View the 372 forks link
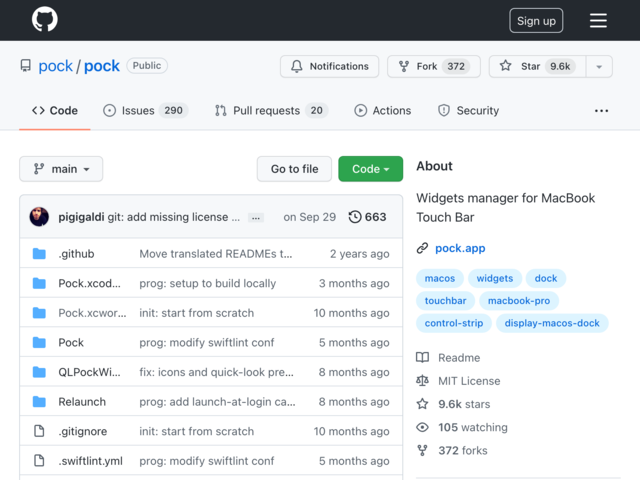640x480 pixels. (x=452, y=451)
